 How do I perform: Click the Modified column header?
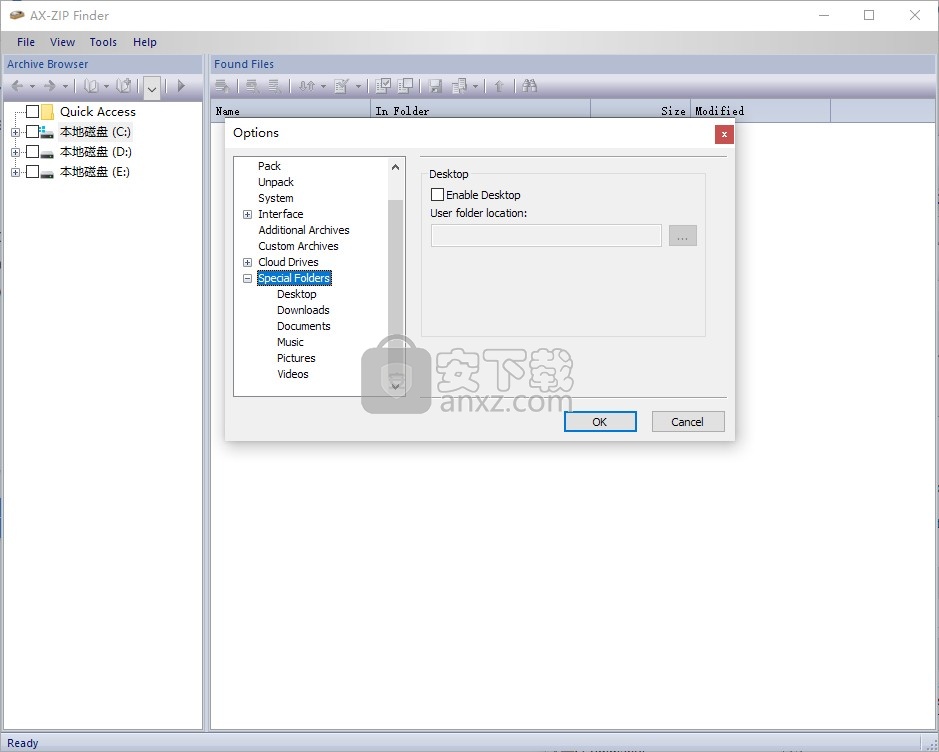click(761, 111)
